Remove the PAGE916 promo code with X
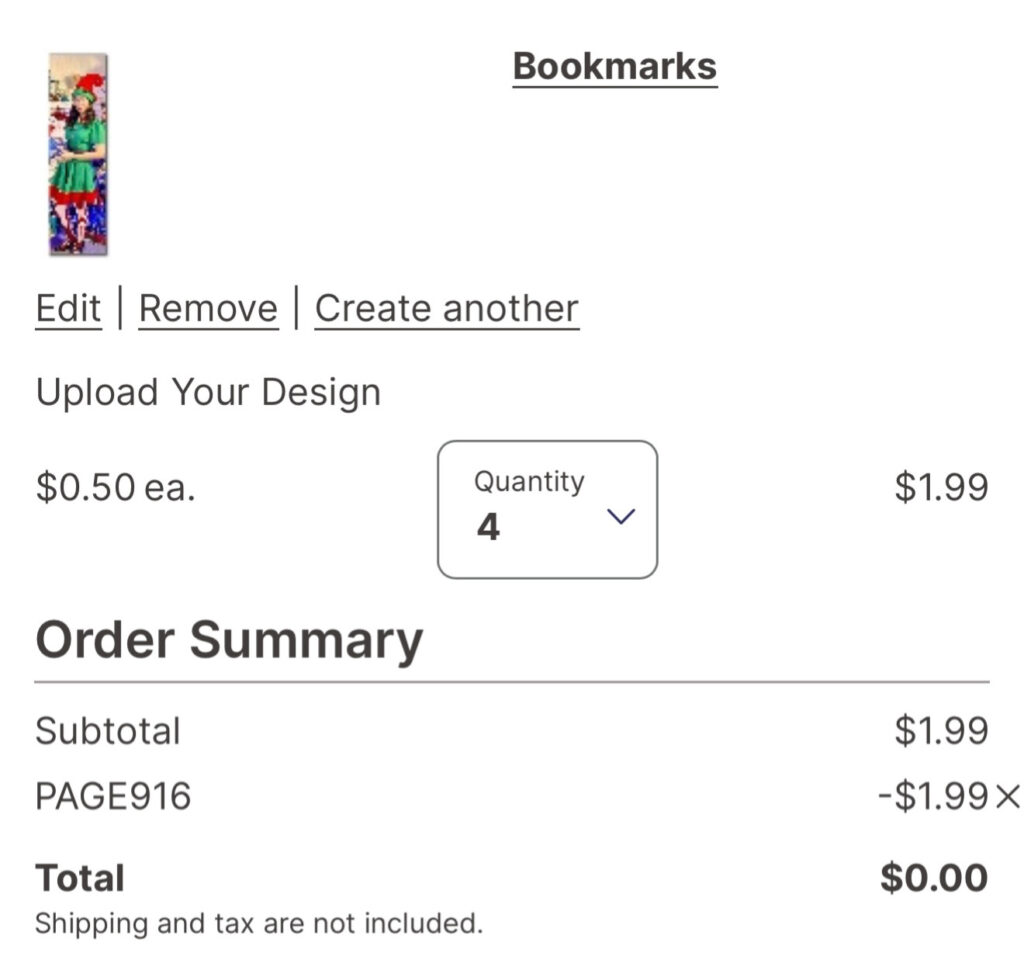Image resolution: width=1024 pixels, height=953 pixels. click(x=1008, y=797)
